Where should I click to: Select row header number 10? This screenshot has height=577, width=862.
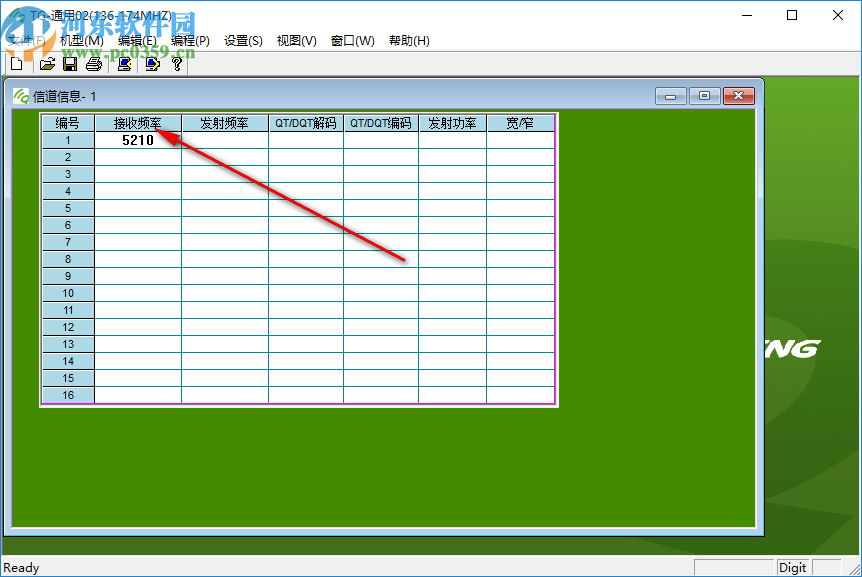68,293
